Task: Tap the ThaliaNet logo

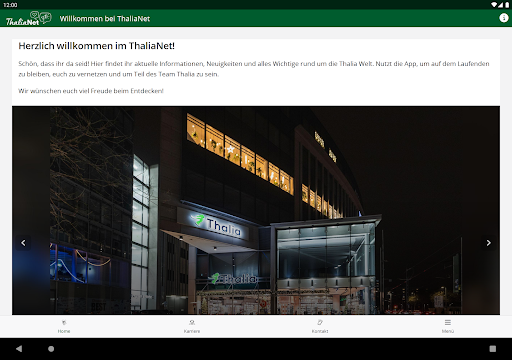Action: 29,18
